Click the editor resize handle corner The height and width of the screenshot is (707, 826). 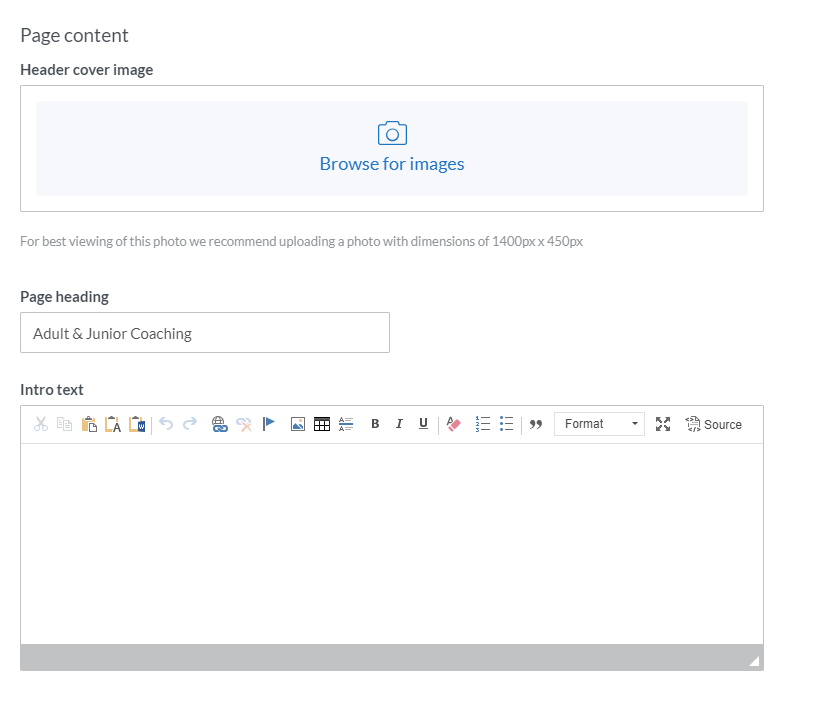tap(754, 661)
